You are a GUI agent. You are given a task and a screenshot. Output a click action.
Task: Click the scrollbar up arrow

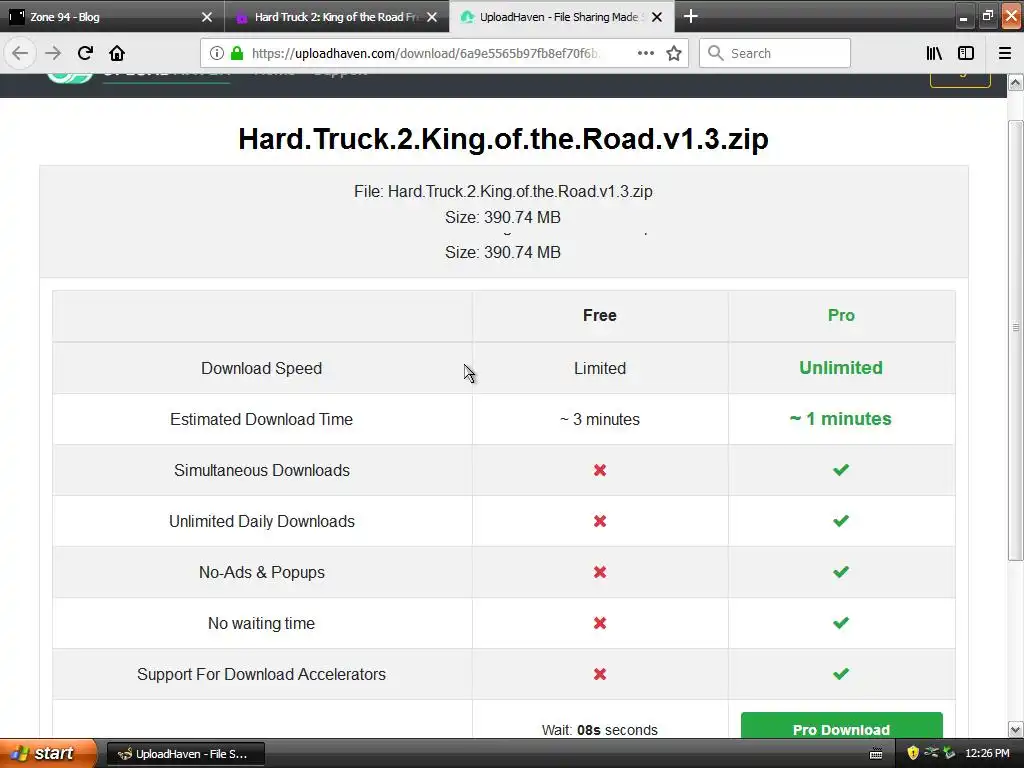click(1015, 83)
